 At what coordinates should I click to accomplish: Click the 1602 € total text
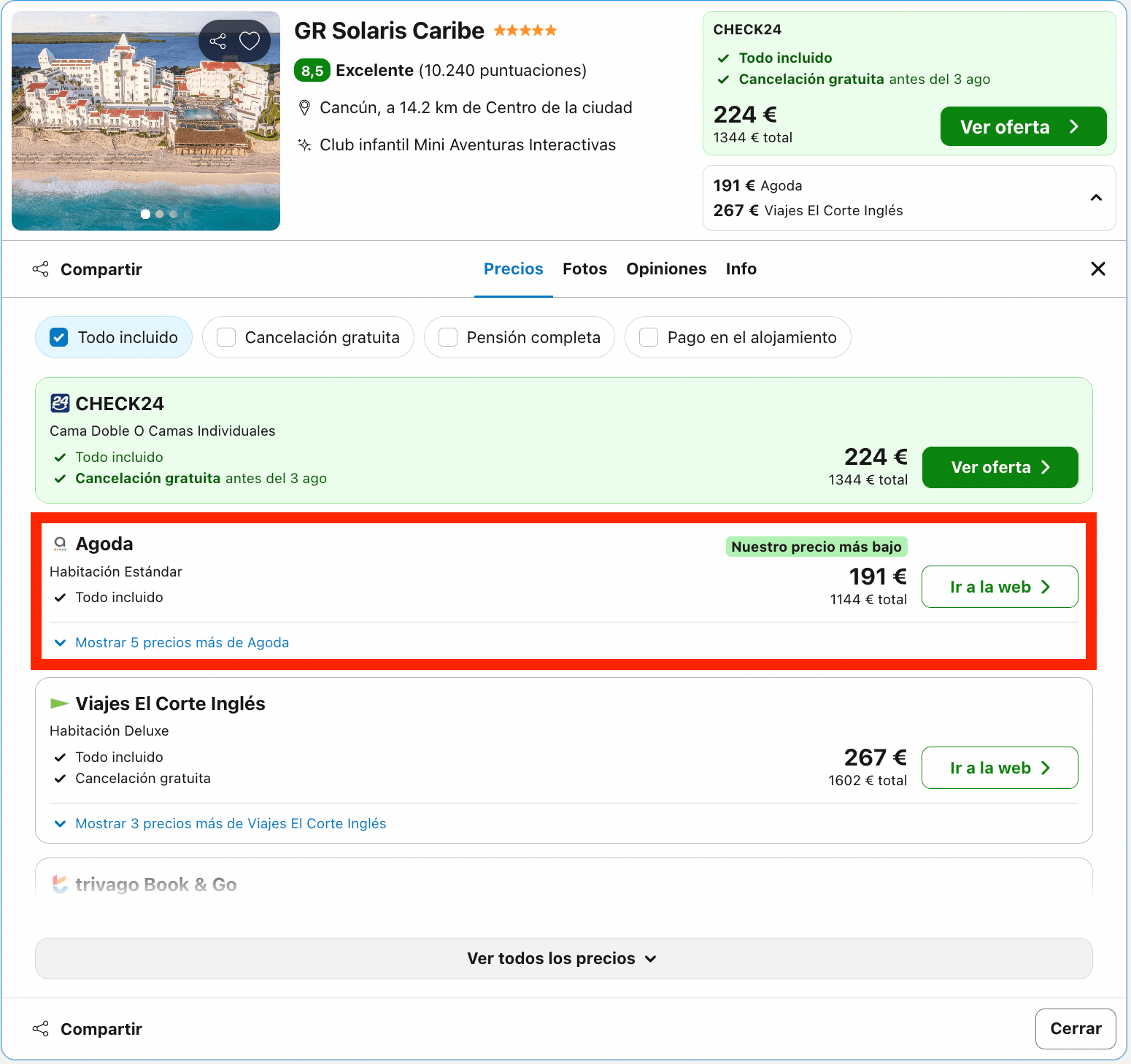[x=868, y=780]
